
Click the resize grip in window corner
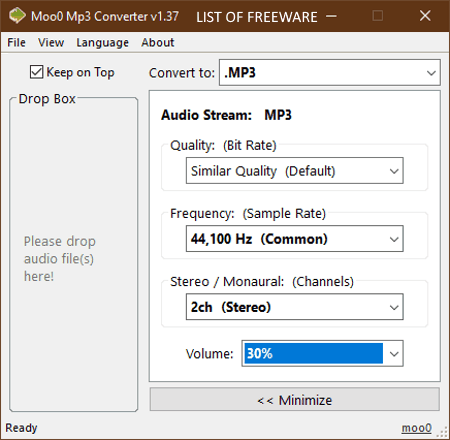click(442, 432)
